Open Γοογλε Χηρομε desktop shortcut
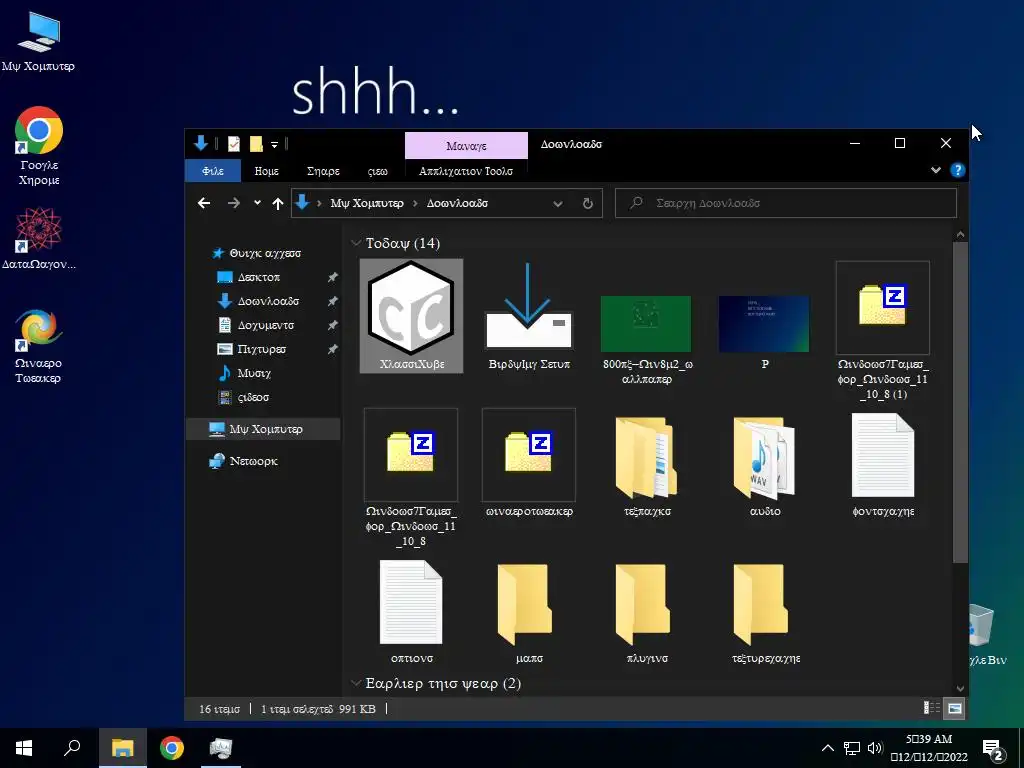1024x768 pixels. [x=39, y=146]
